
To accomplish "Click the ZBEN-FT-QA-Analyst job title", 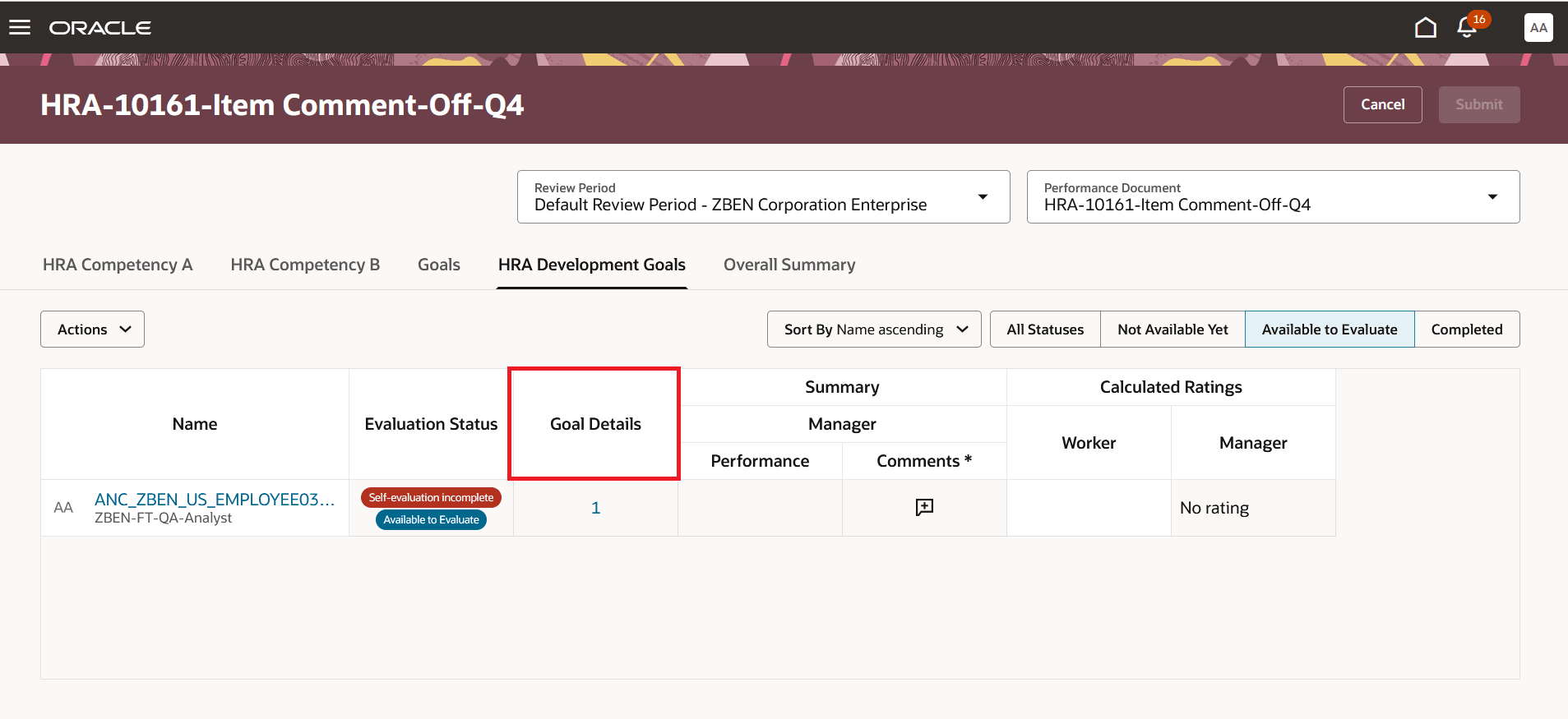I will pyautogui.click(x=163, y=518).
